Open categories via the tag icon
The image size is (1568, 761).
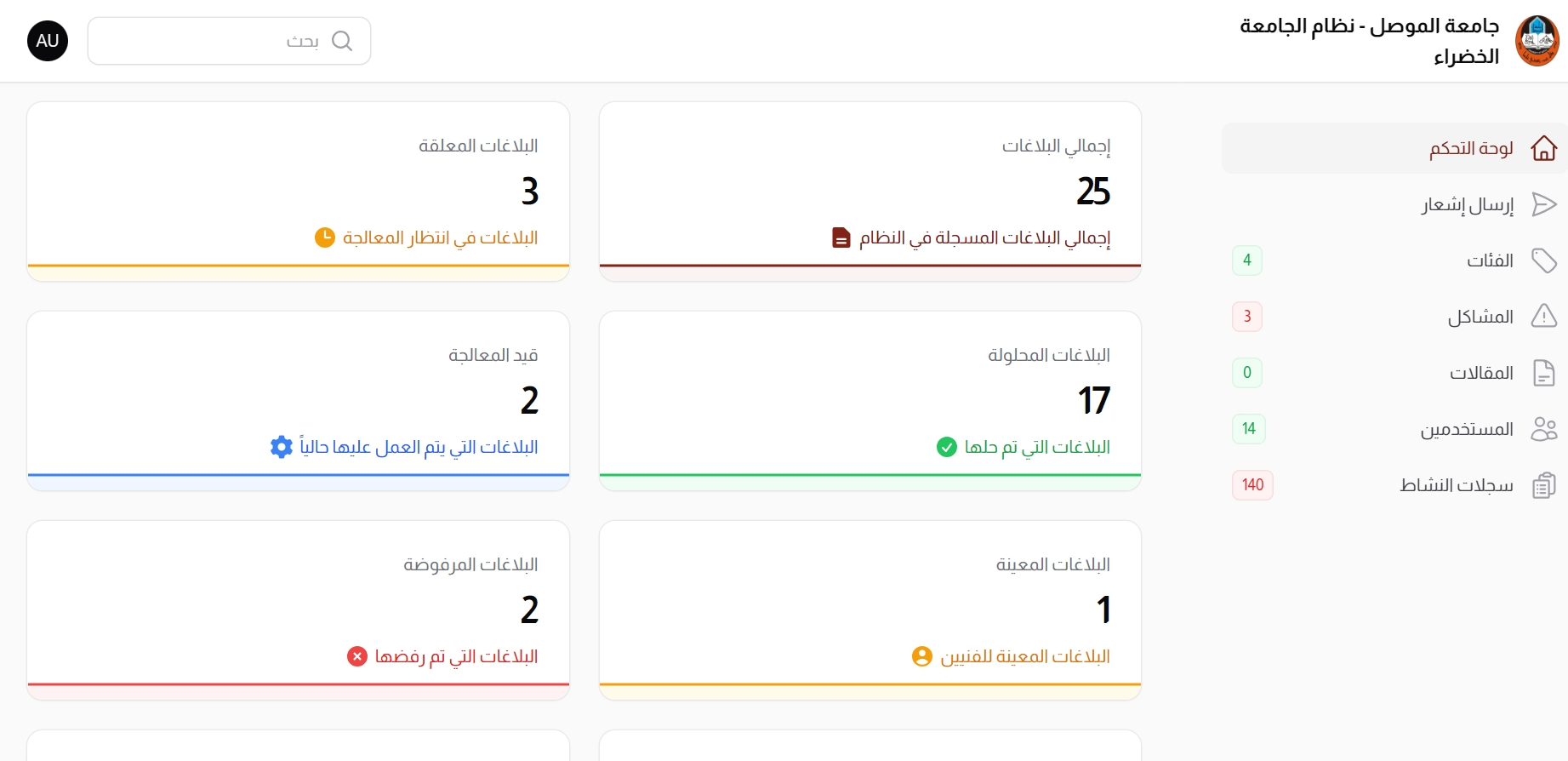[x=1544, y=260]
